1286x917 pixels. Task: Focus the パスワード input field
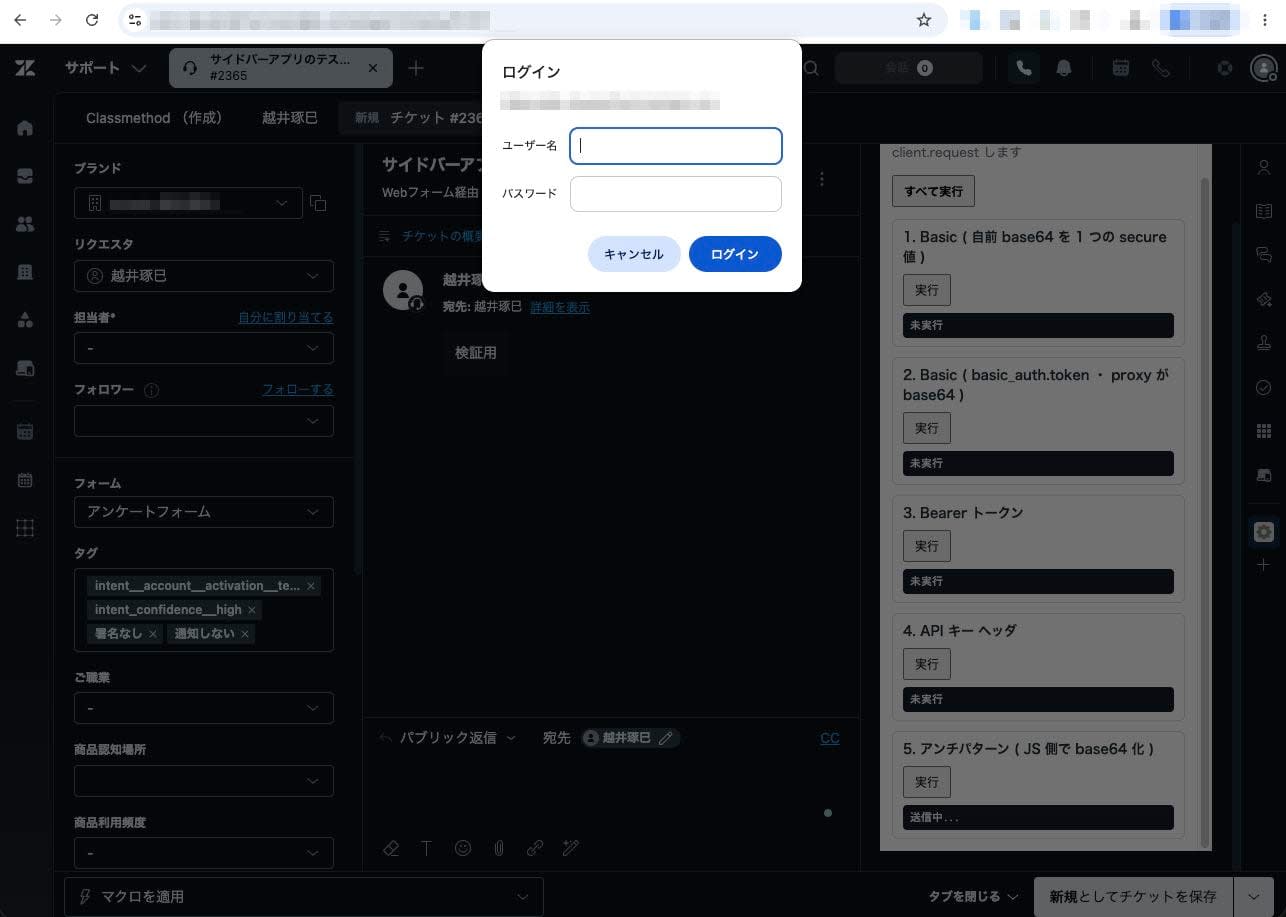click(676, 194)
